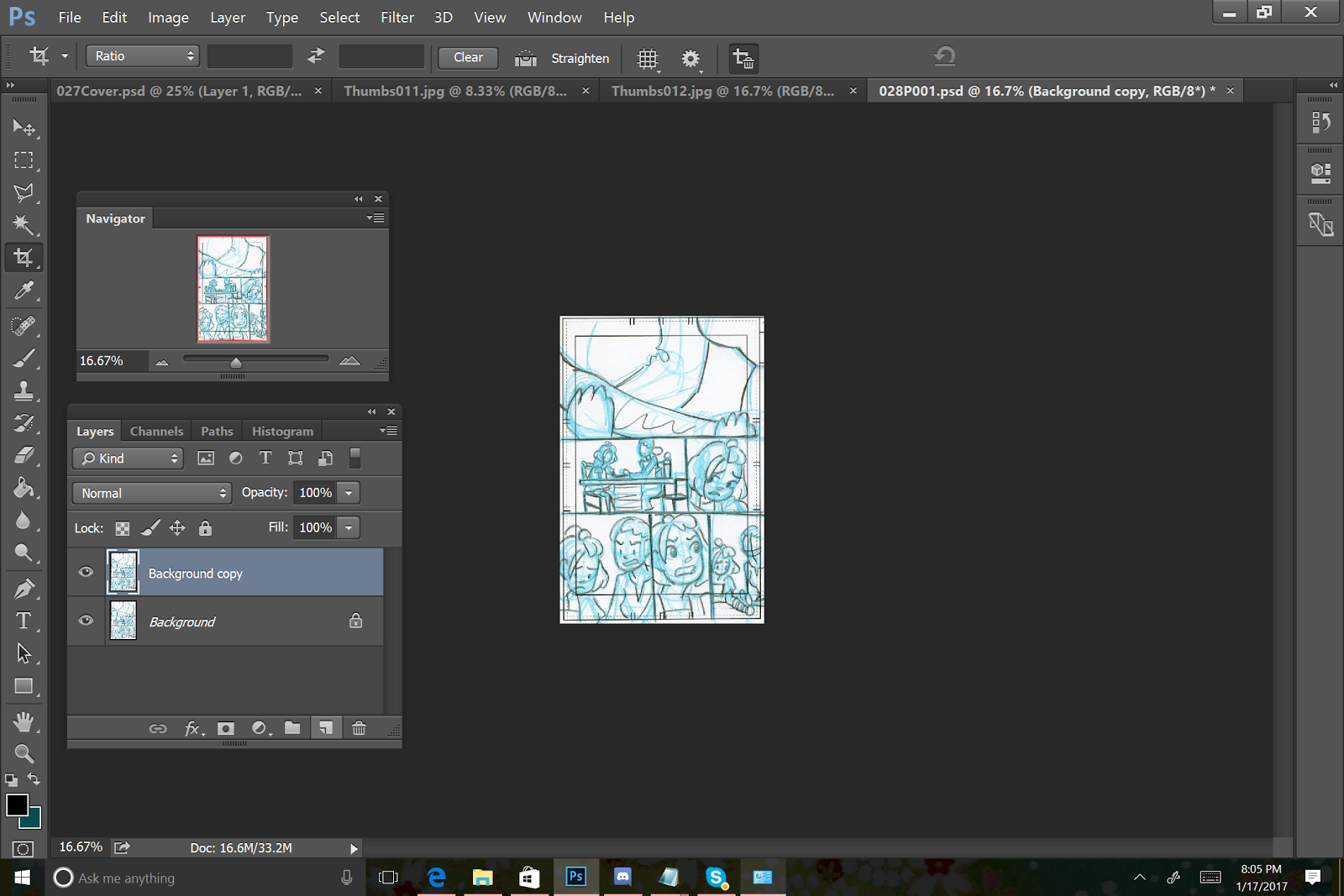
Task: Click the delete layer trash icon
Action: [359, 728]
